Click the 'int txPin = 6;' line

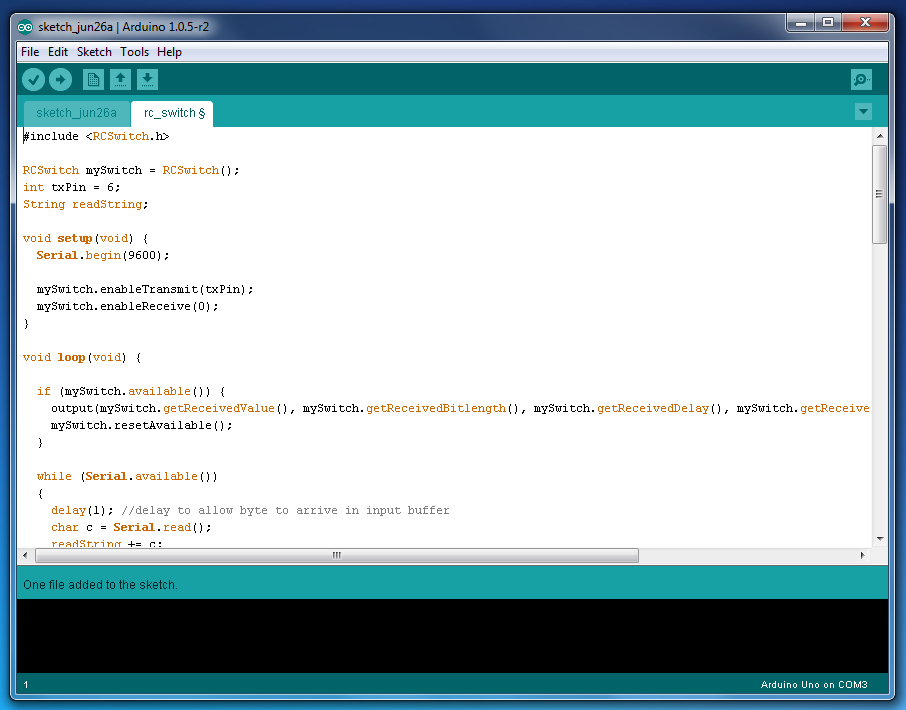pos(72,188)
